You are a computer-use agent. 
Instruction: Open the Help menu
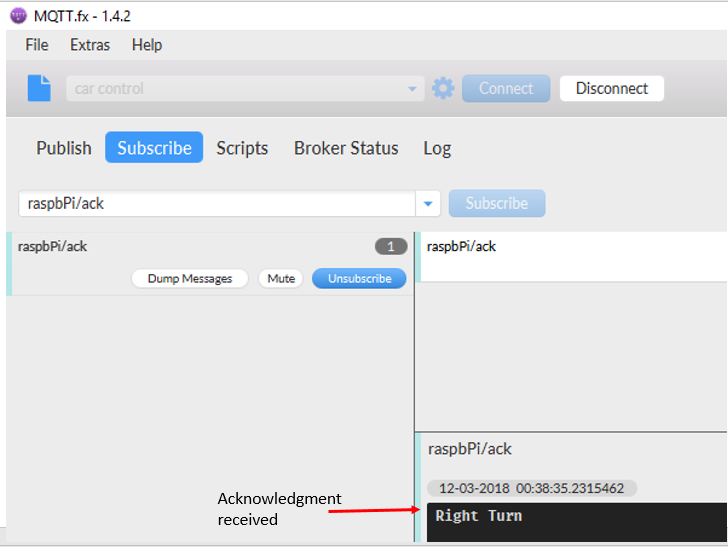click(x=147, y=45)
